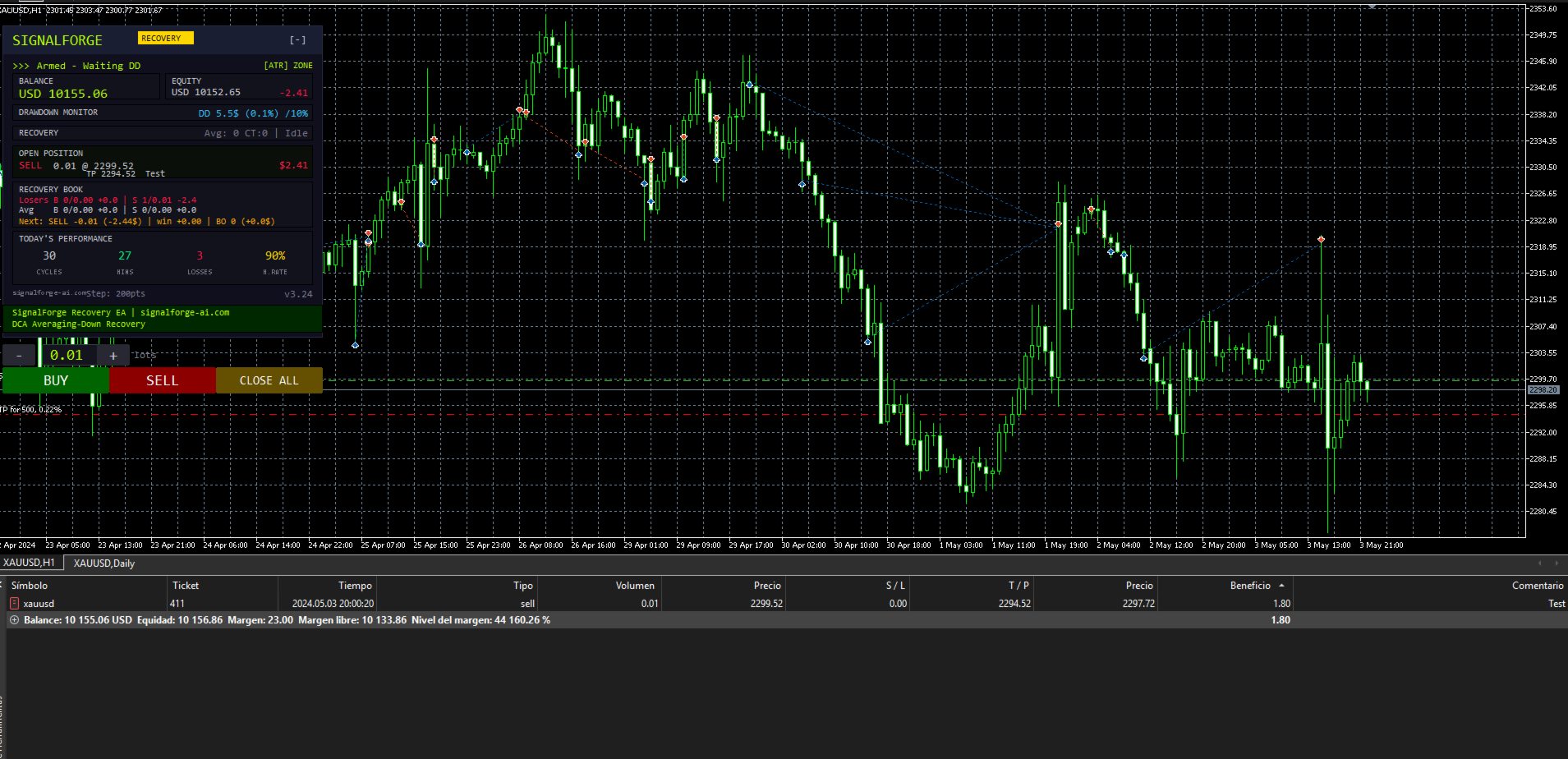Open the signalforge-ai.com link in the footer
The height and width of the screenshot is (759, 1568).
tap(185, 313)
